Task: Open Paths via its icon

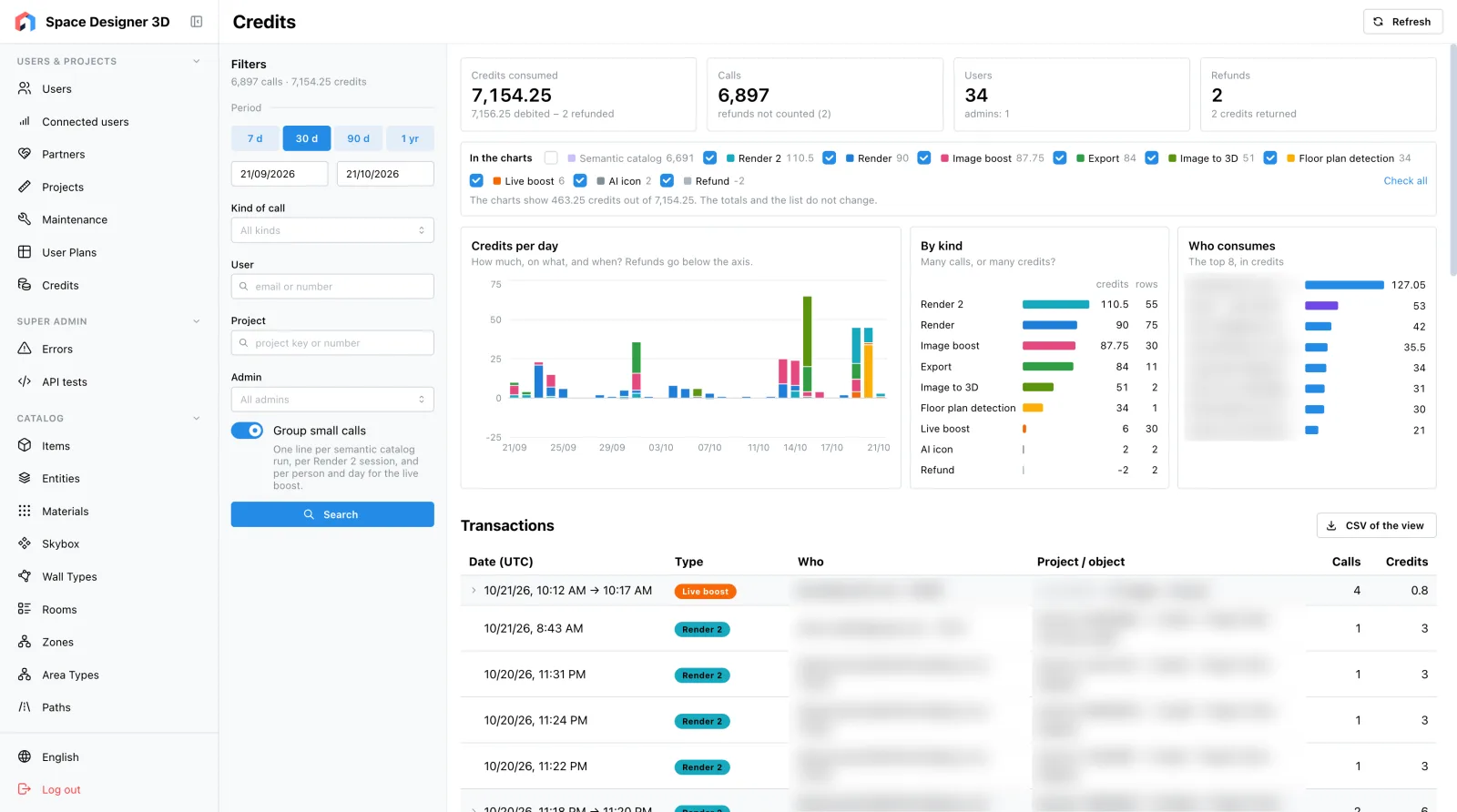Action: point(25,707)
